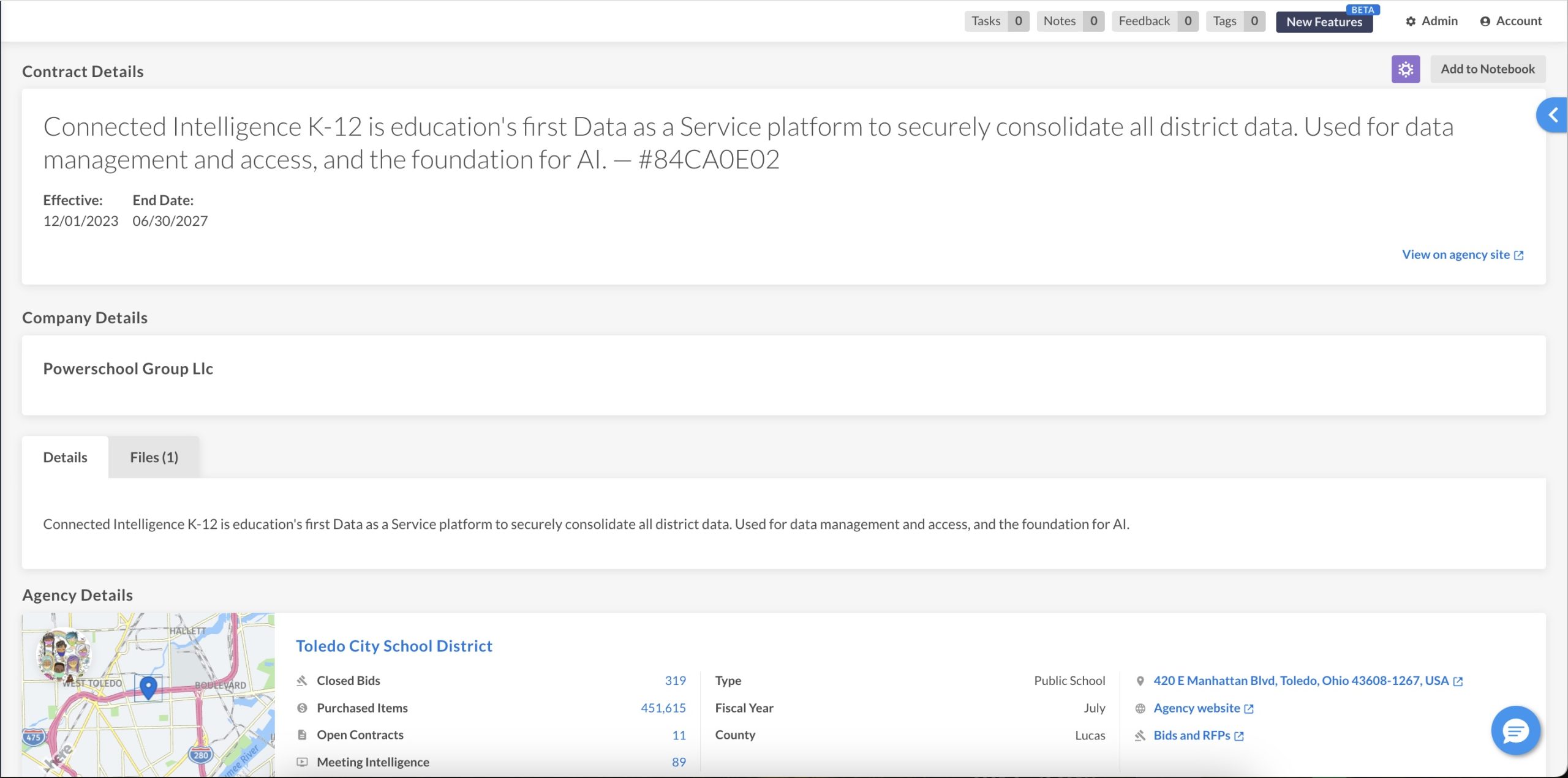Click Add to Notebook button

(x=1488, y=69)
